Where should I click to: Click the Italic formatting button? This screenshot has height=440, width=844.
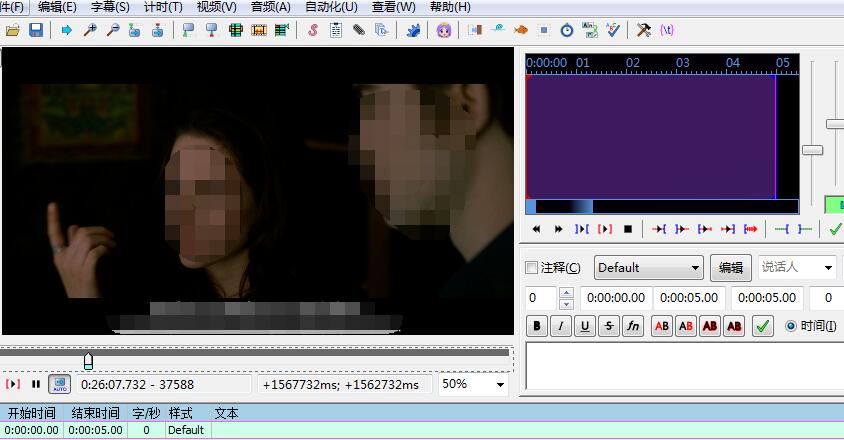pyautogui.click(x=560, y=326)
